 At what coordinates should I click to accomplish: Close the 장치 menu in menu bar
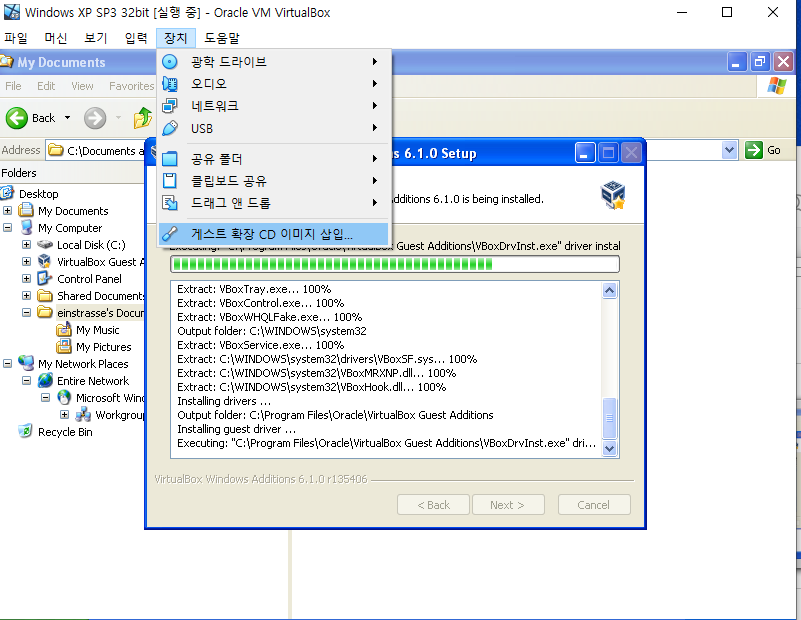click(176, 38)
